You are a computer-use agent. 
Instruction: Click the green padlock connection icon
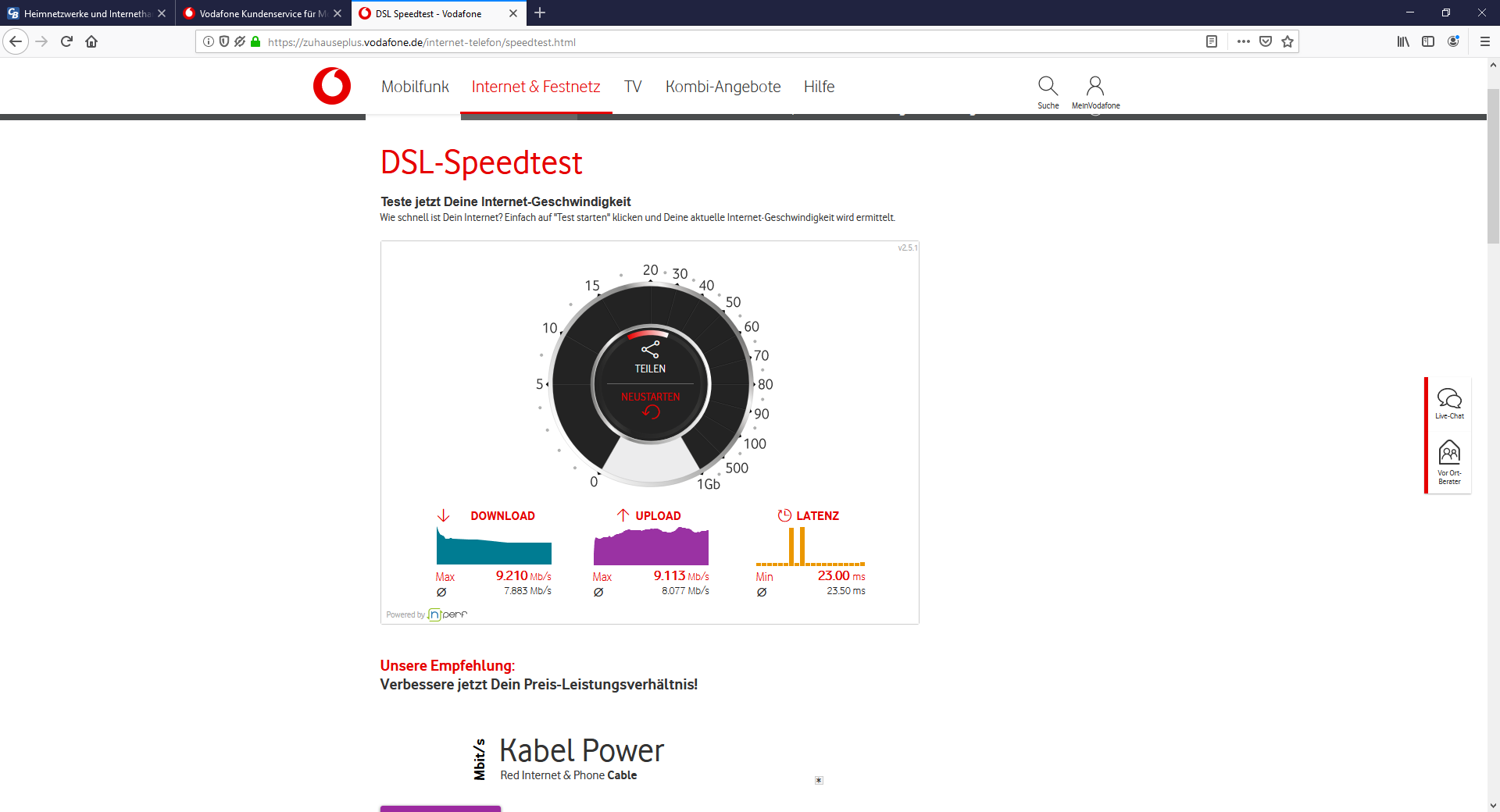click(x=255, y=41)
